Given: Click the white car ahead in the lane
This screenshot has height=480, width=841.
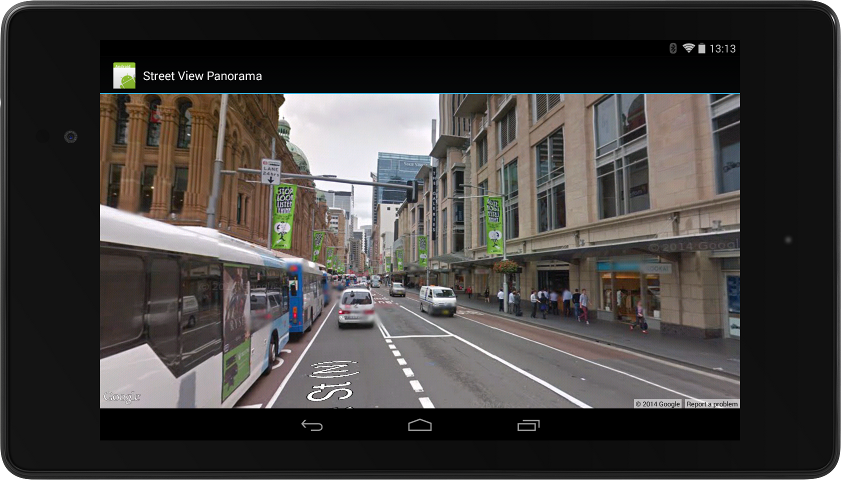Looking at the screenshot, I should pyautogui.click(x=356, y=307).
